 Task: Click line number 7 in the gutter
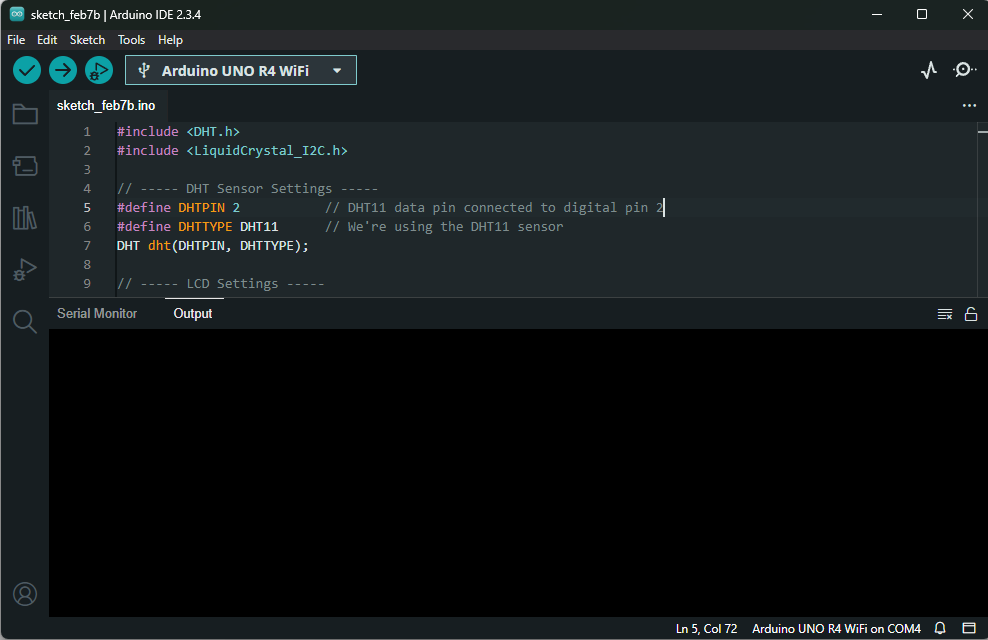(87, 246)
